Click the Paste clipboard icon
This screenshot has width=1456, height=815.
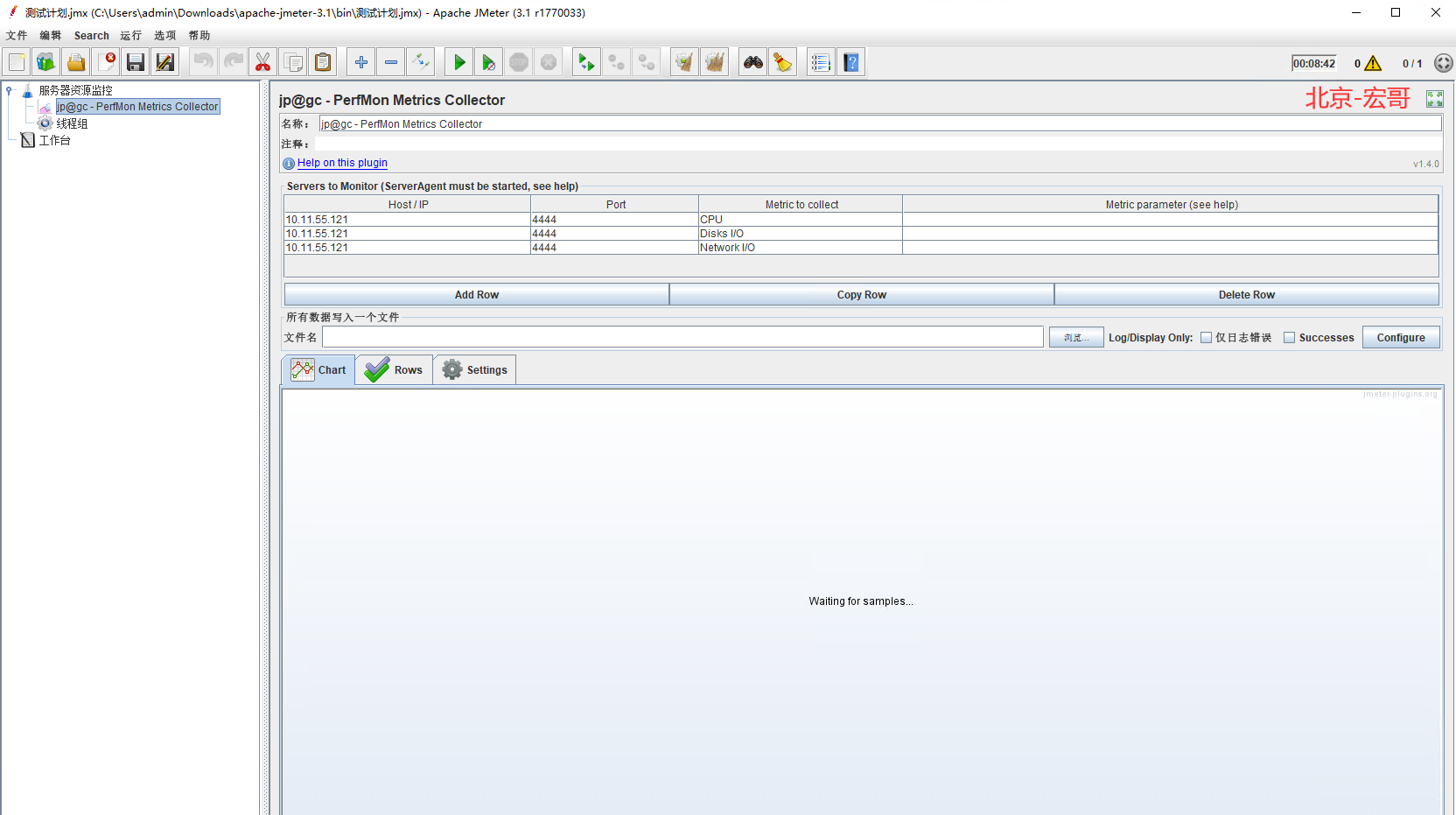pos(323,62)
